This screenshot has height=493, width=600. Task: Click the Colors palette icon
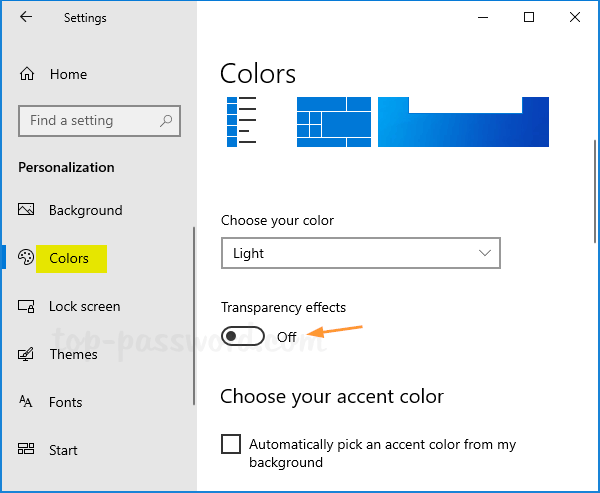tap(26, 257)
